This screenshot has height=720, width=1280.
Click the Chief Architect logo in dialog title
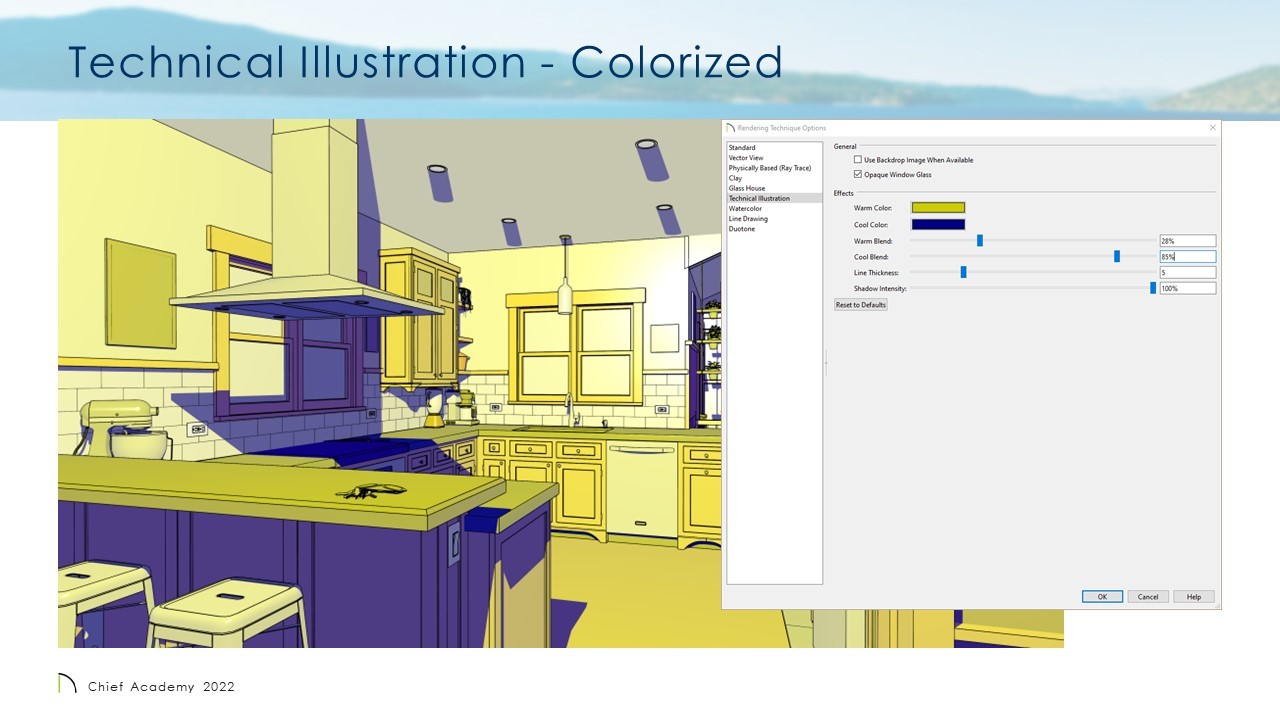pyautogui.click(x=730, y=128)
